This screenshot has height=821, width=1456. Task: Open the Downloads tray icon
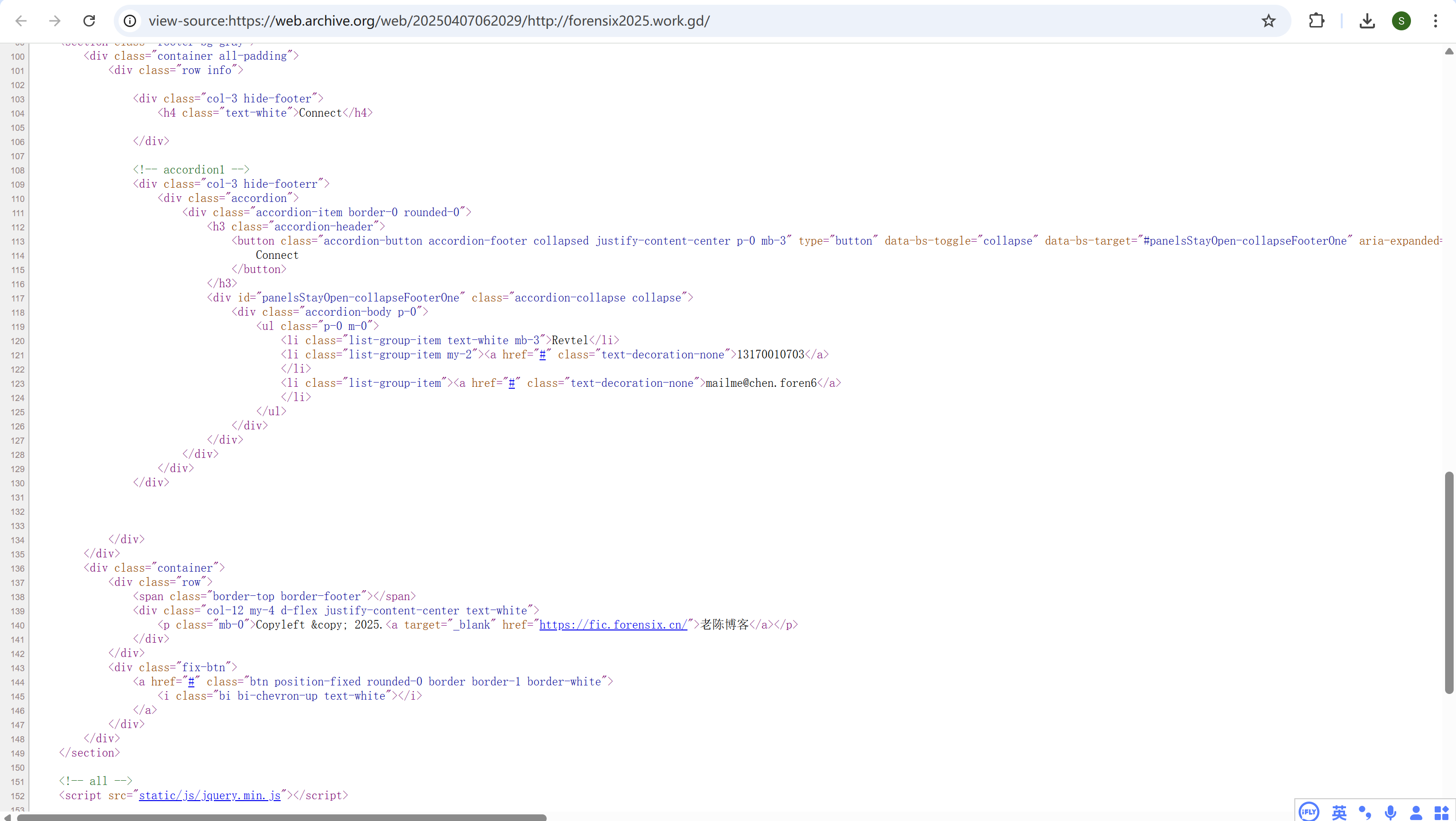click(1367, 21)
